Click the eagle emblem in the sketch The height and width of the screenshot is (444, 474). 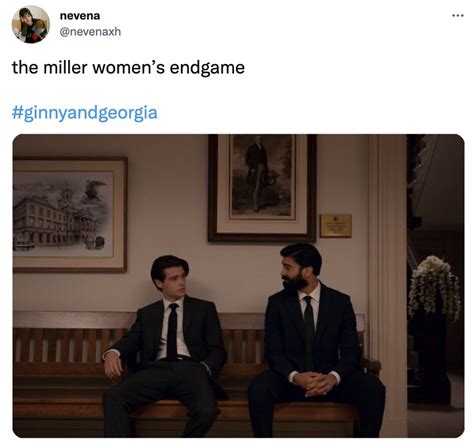(x=94, y=190)
